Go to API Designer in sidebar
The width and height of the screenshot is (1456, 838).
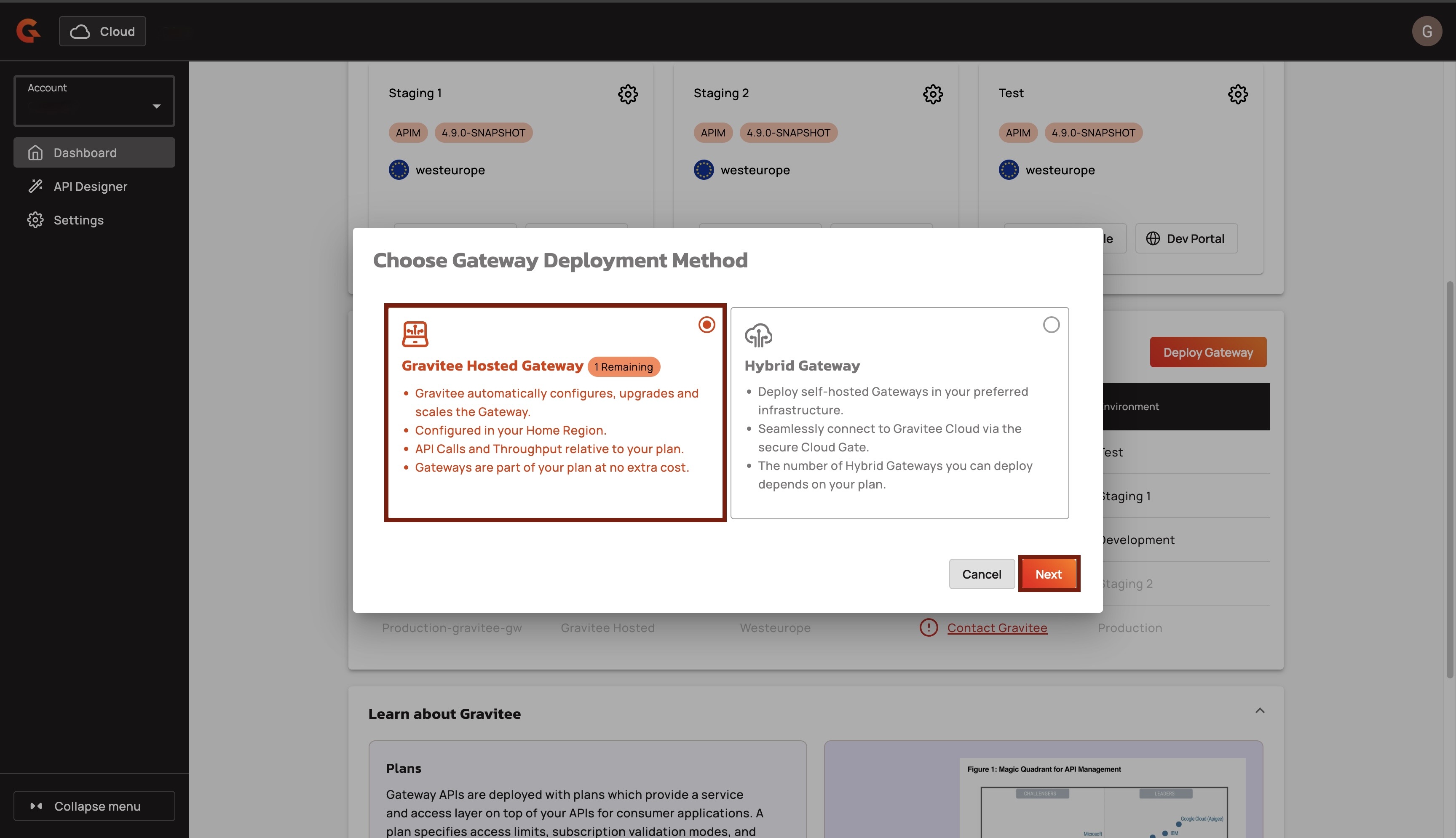90,187
